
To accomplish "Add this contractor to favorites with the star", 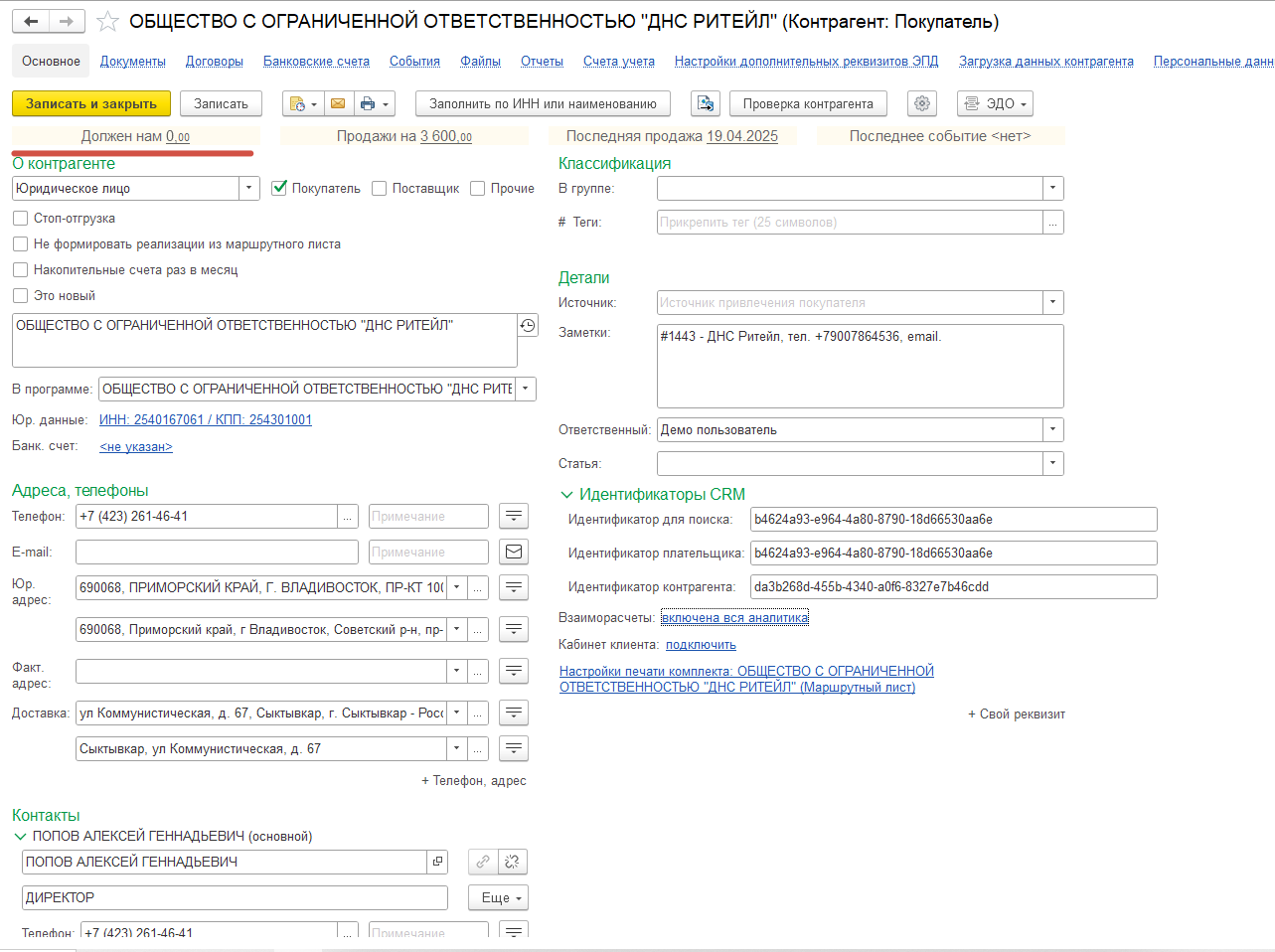I will pos(108,21).
